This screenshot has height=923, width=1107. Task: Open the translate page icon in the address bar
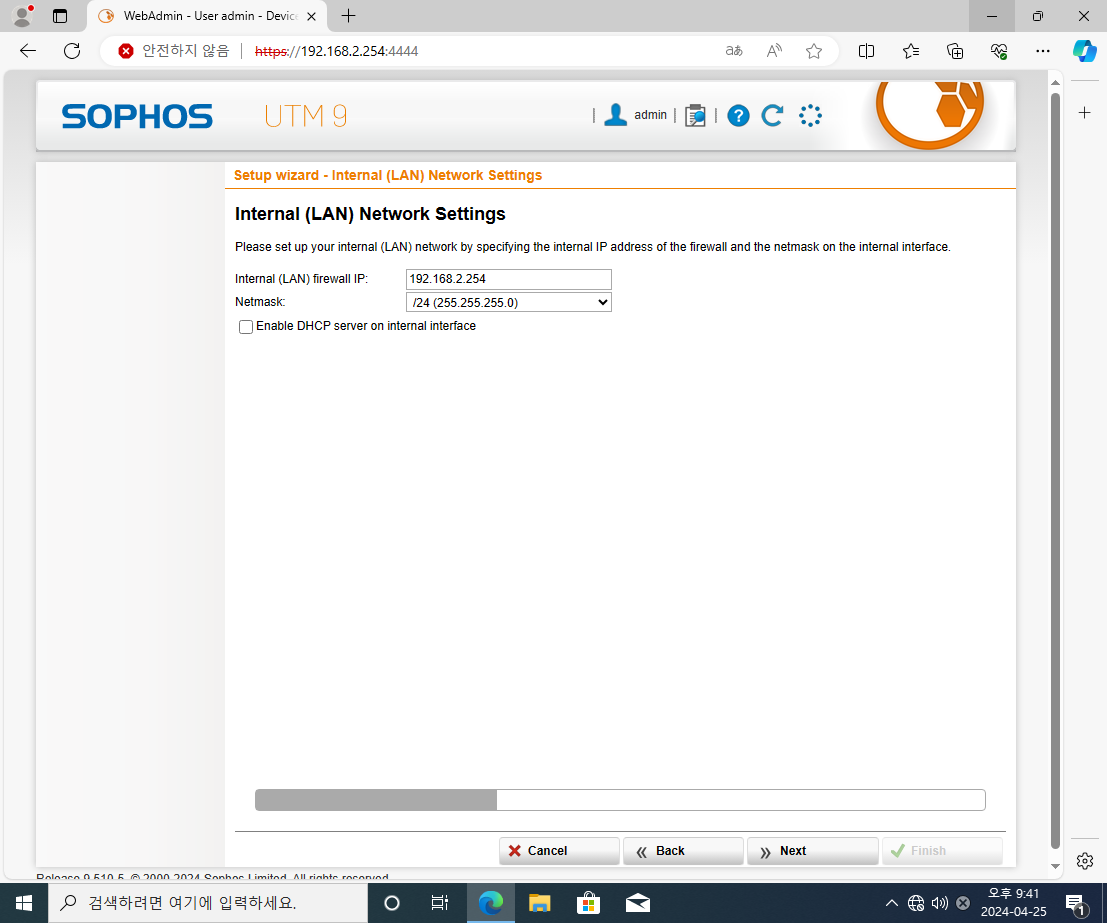(x=734, y=51)
